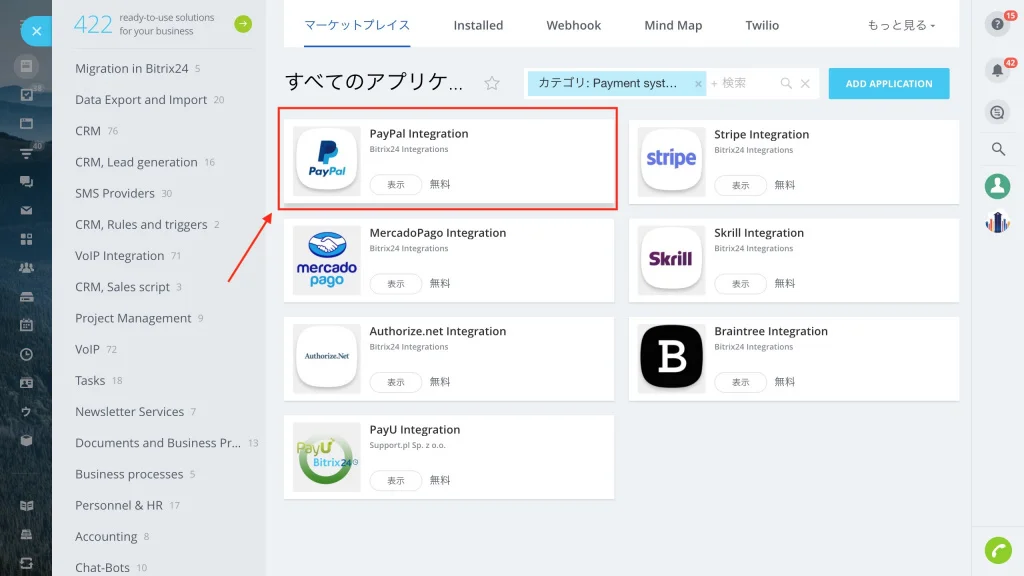Click the ADD APPLICATION button
1024x576 pixels.
pyautogui.click(x=889, y=84)
